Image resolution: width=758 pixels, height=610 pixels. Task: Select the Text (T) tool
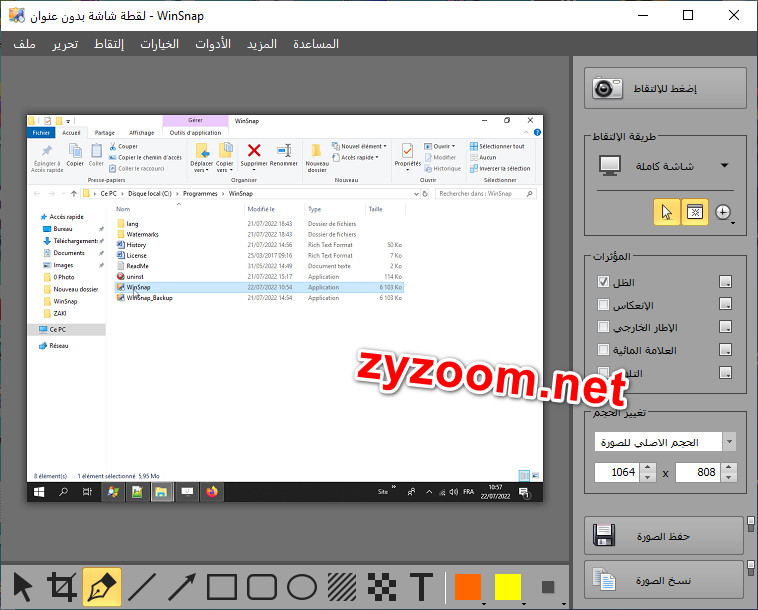(x=422, y=587)
